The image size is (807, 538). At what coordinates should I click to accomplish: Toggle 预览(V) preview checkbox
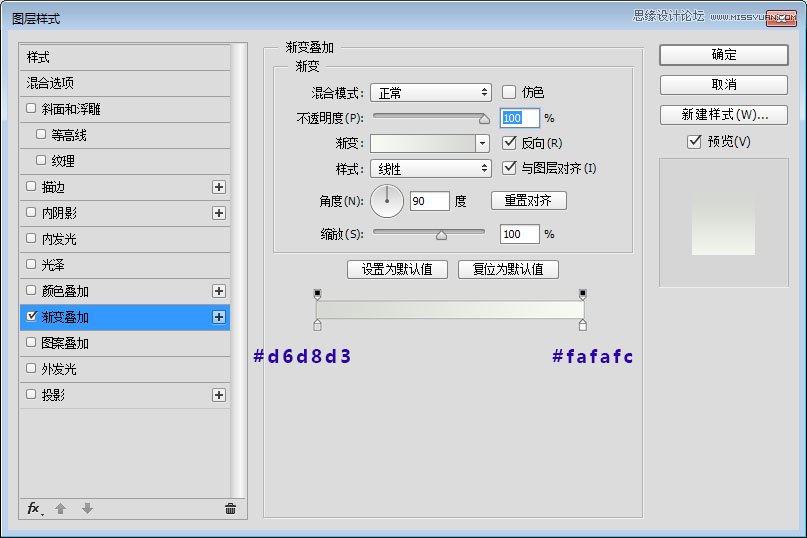tap(694, 141)
